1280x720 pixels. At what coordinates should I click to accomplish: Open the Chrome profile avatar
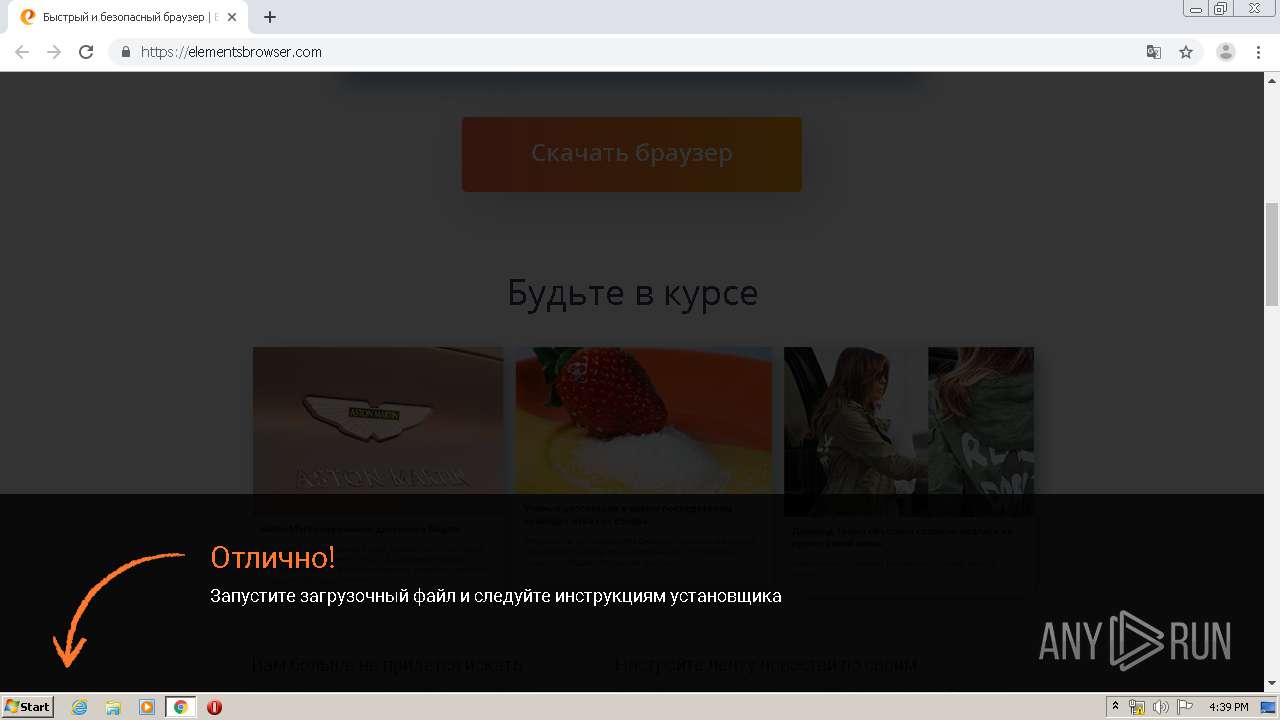pos(1226,52)
